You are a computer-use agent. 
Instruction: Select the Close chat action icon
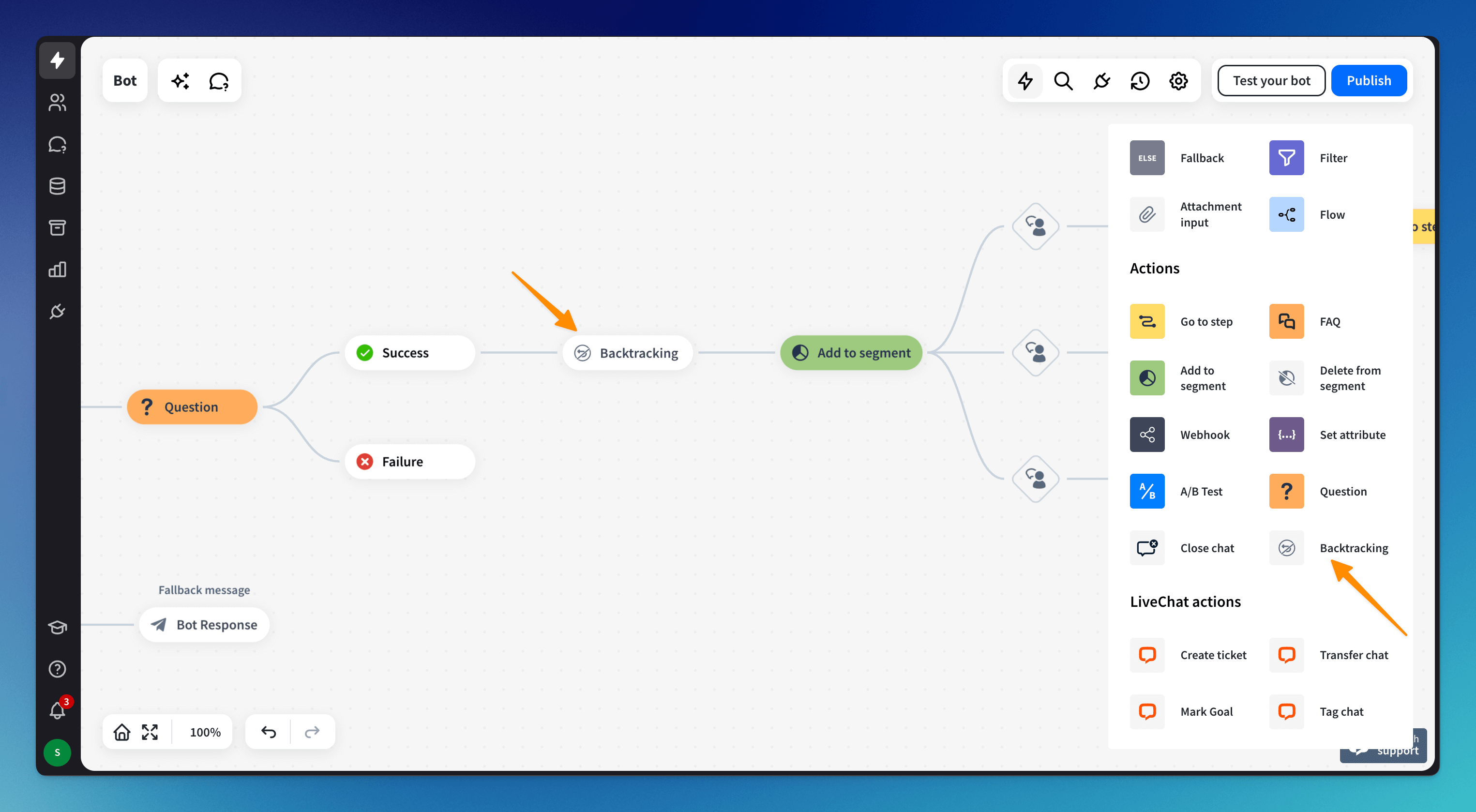[1146, 548]
